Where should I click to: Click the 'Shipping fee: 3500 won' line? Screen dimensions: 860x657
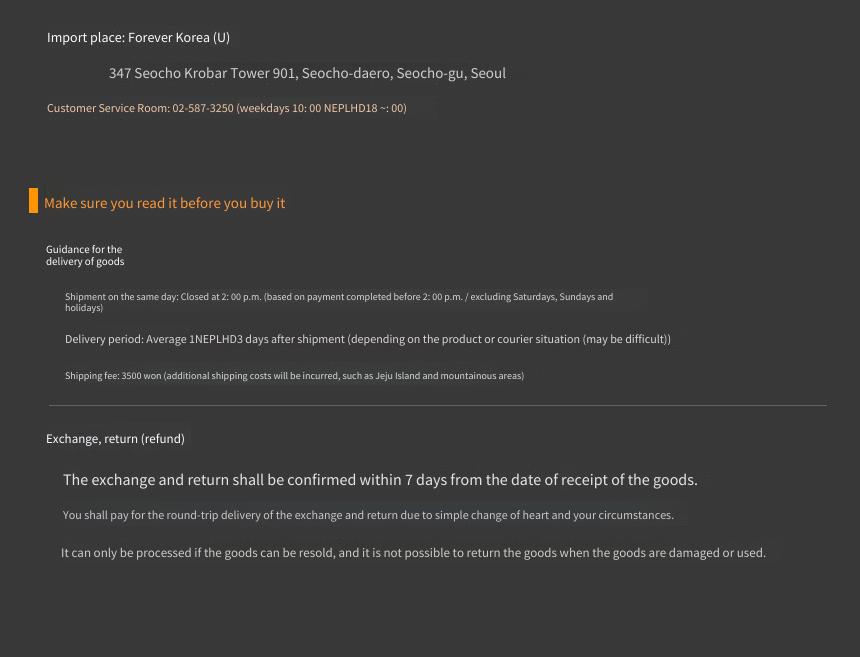(x=295, y=376)
